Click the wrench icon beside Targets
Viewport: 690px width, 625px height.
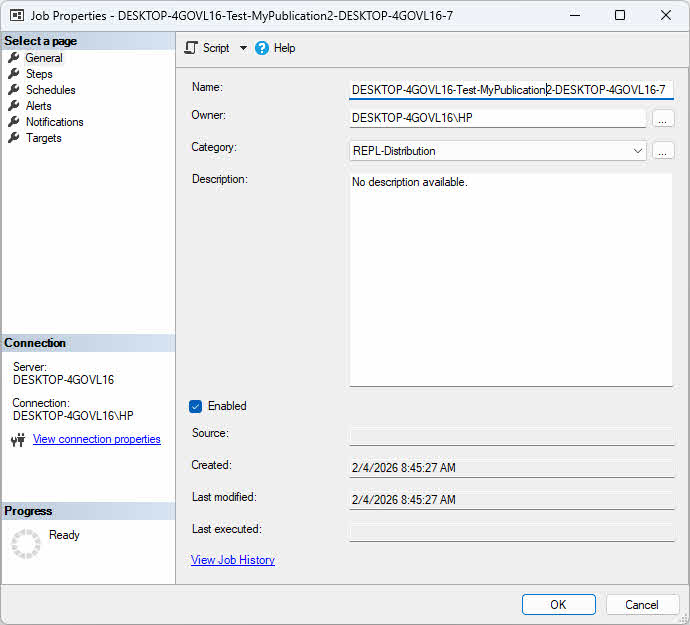pyautogui.click(x=14, y=138)
